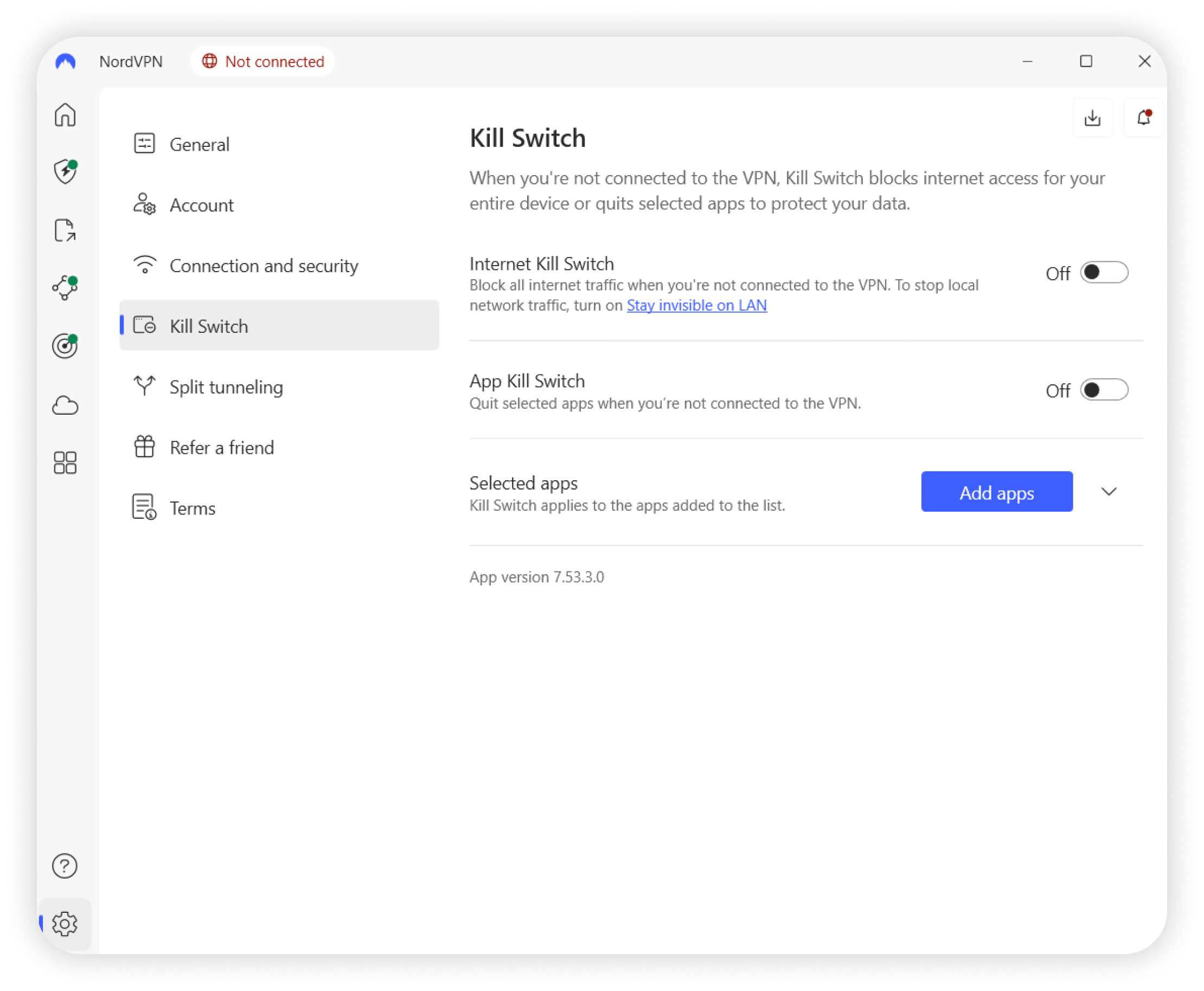Screen dimensions: 1204x991
Task: Click the settings gear icon
Action: coord(65,924)
